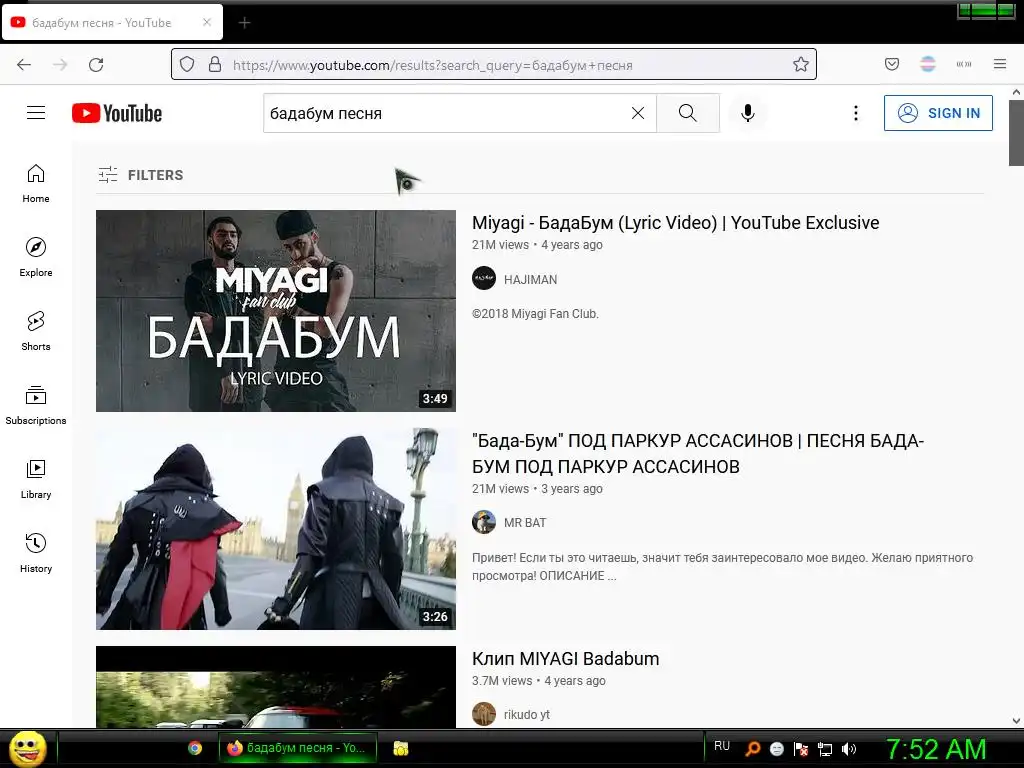
Task: Open the assassins parkour video thumbnail
Action: 276,529
